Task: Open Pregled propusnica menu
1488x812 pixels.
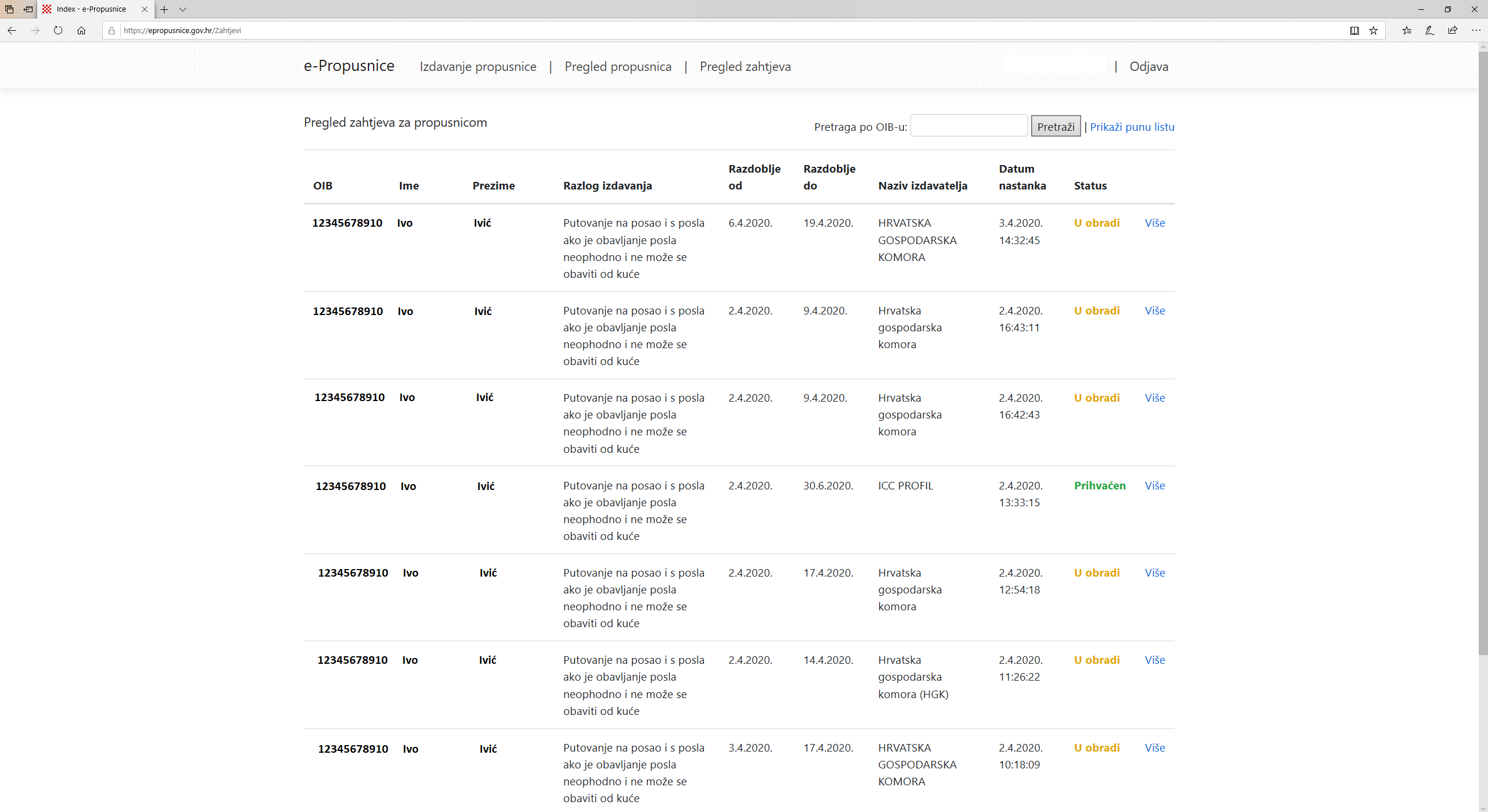Action: coord(618,67)
